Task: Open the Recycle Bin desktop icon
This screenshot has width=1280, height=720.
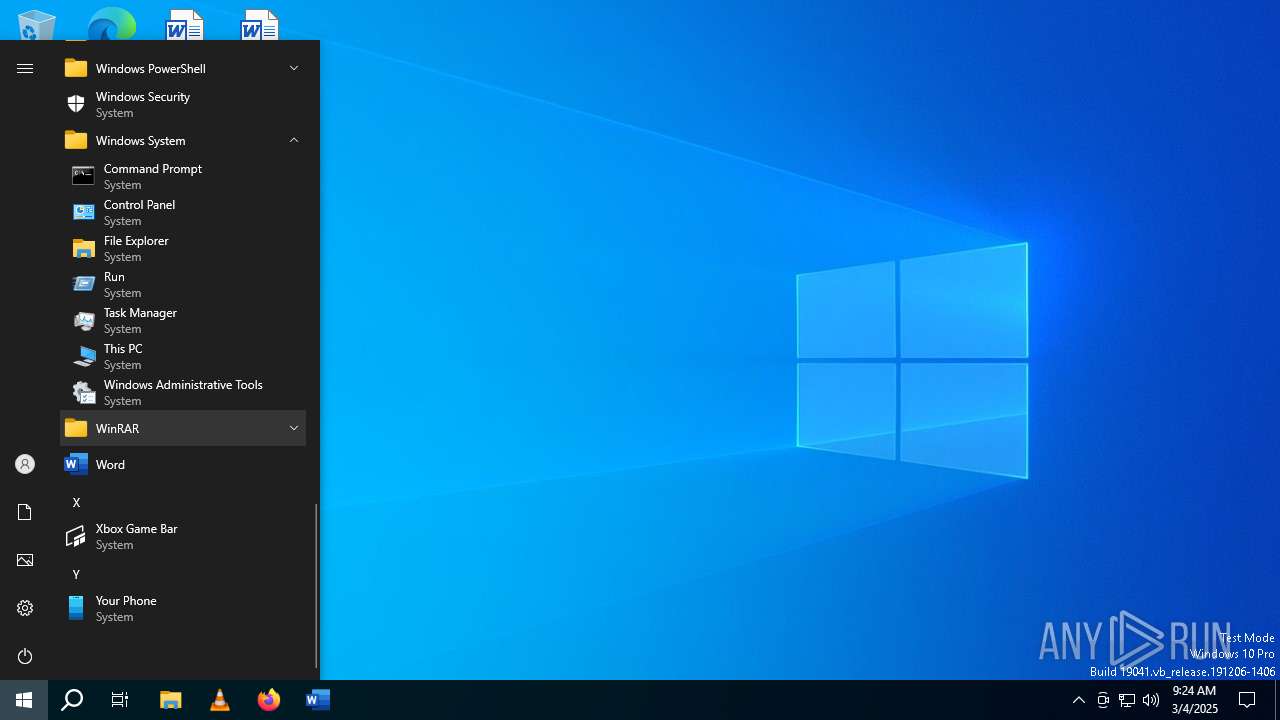Action: [x=37, y=24]
